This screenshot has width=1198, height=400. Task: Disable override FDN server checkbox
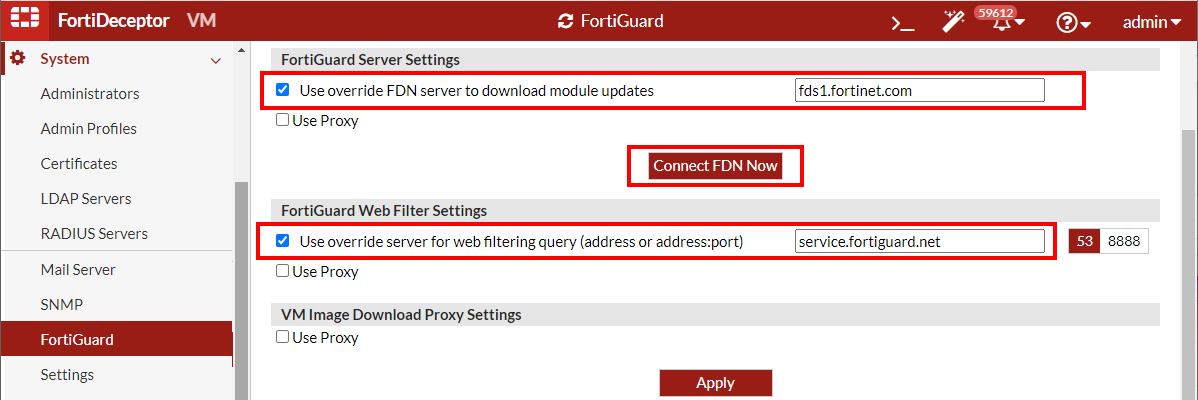pyautogui.click(x=283, y=90)
